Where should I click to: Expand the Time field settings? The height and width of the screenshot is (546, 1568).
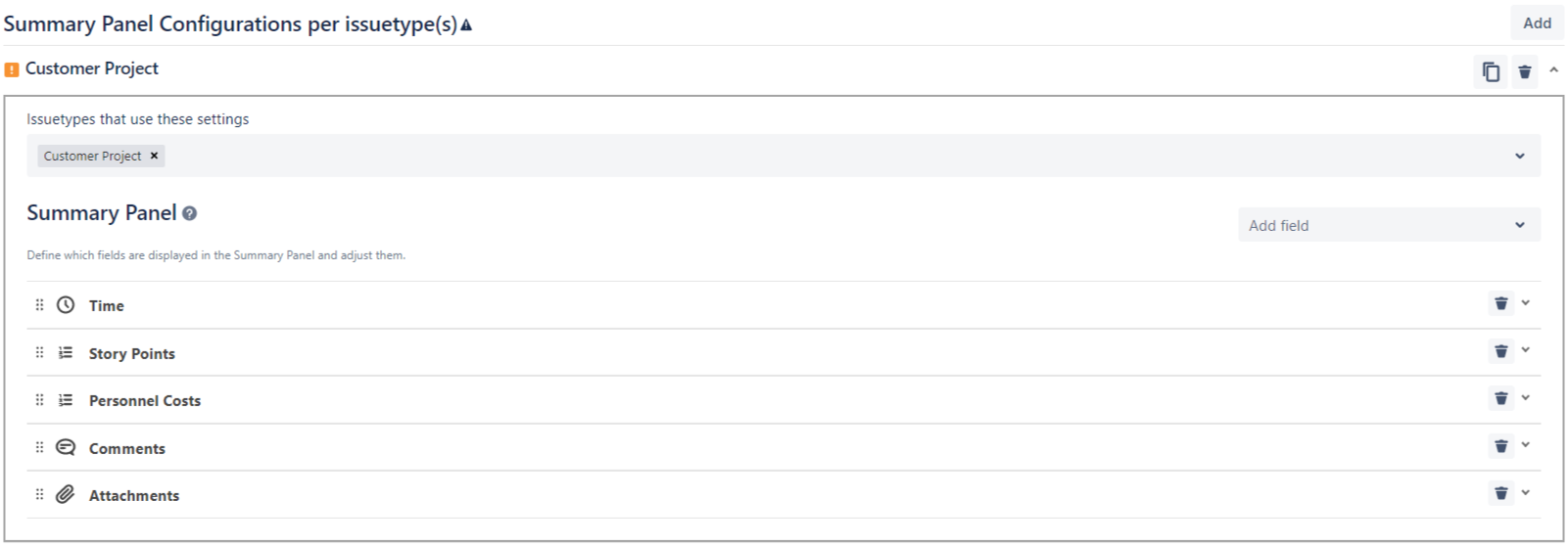(1526, 303)
